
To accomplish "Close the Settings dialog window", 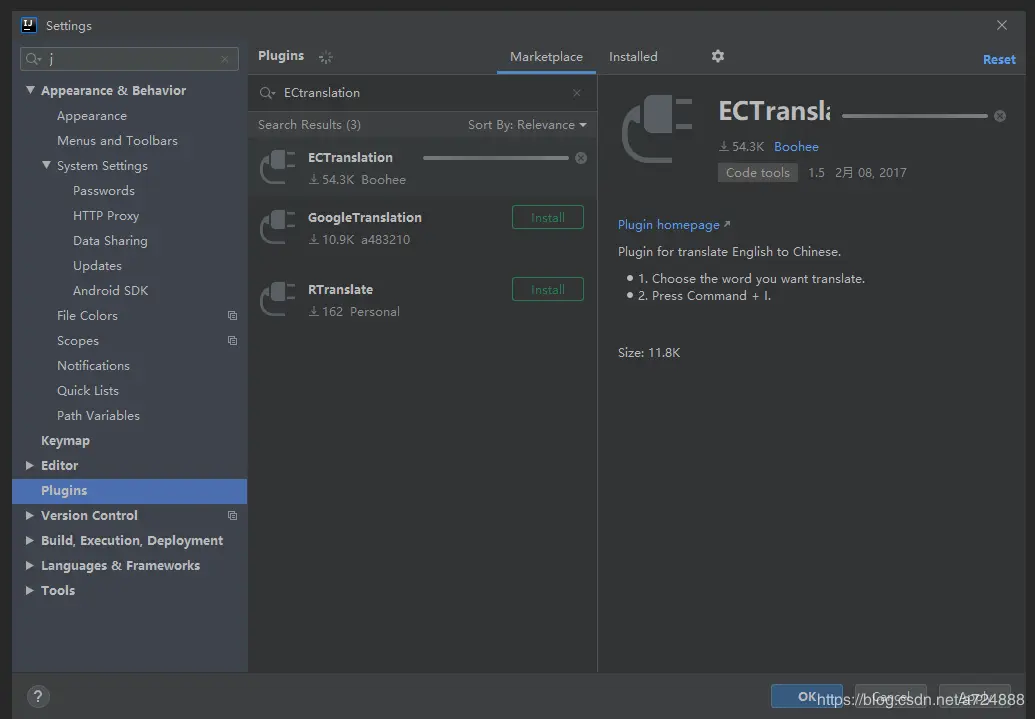I will point(1001,25).
